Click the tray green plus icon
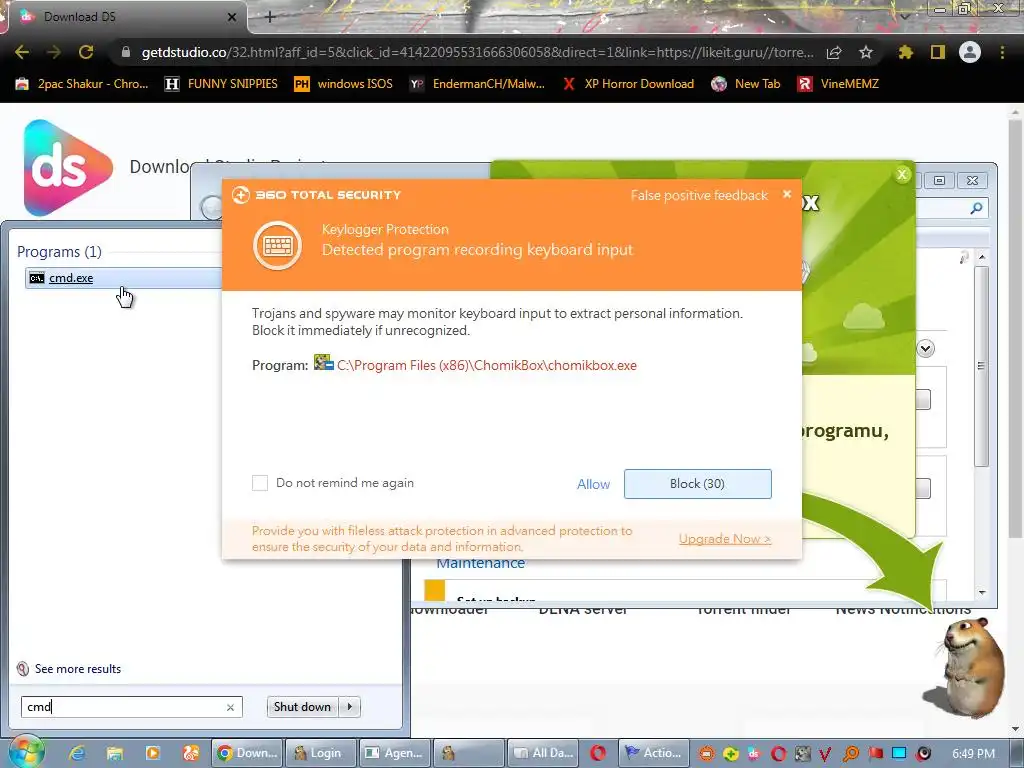The image size is (1024, 768). pos(731,754)
